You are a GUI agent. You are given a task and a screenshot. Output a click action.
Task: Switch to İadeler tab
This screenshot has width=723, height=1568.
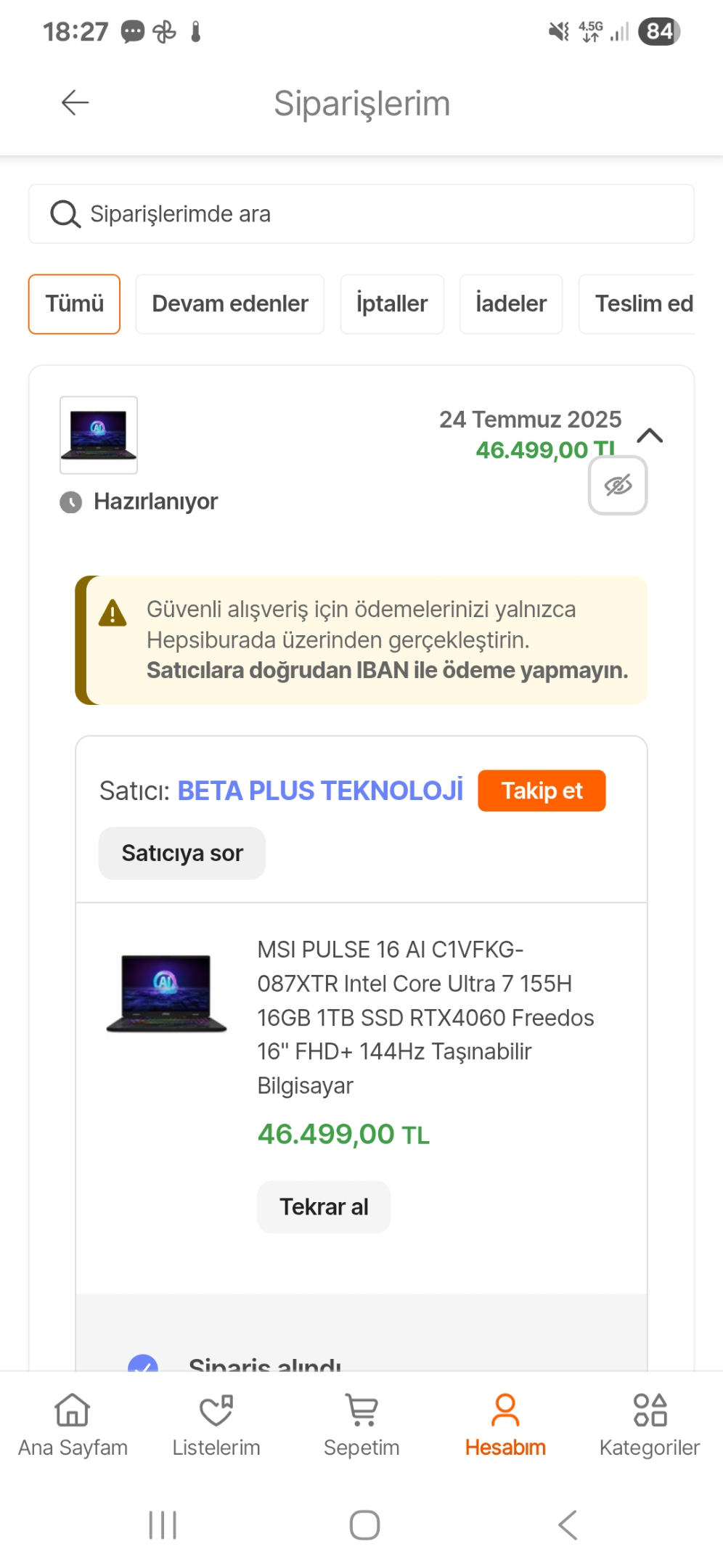coord(511,304)
